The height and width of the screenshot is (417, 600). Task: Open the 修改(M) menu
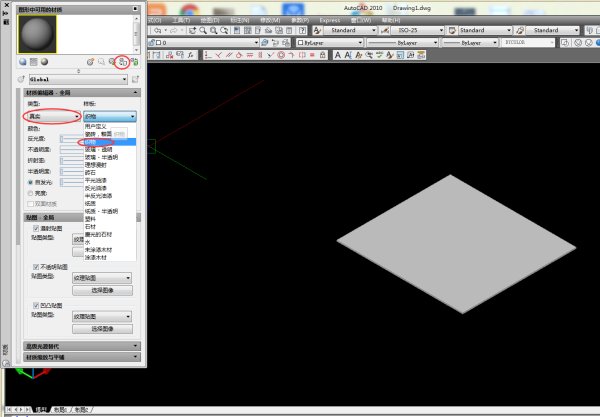(x=270, y=20)
